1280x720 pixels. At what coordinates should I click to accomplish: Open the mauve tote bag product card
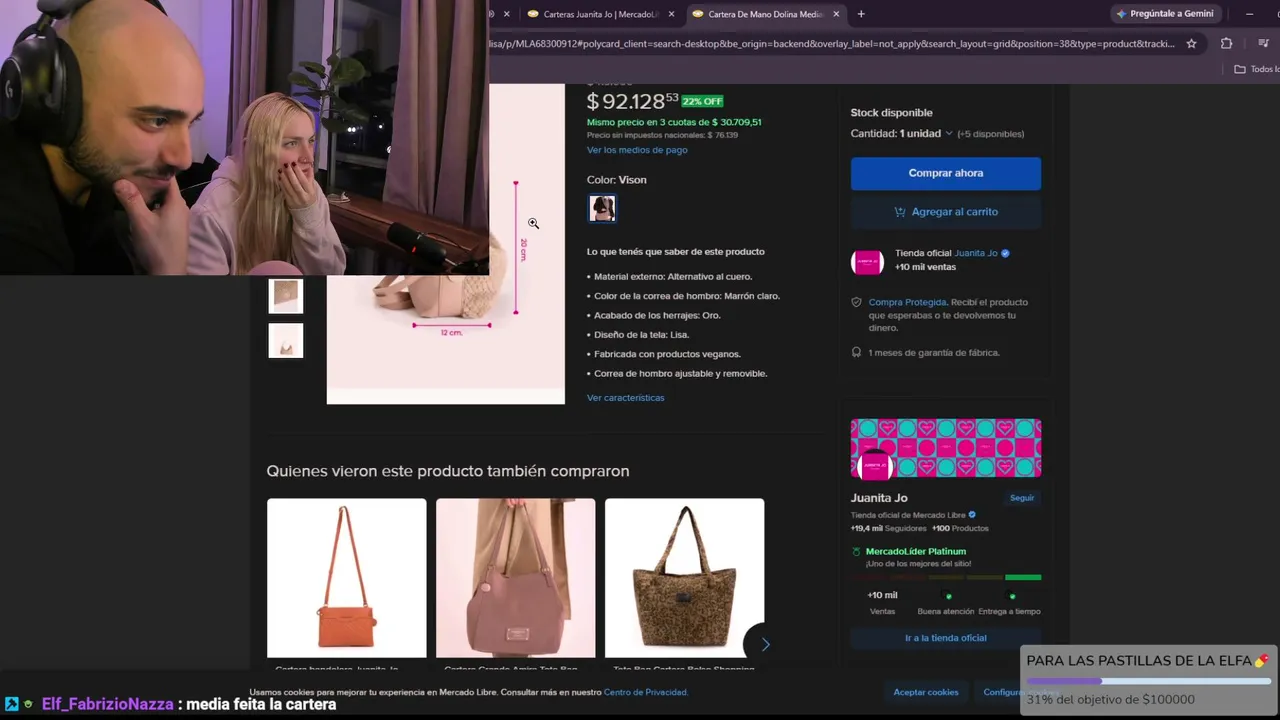515,585
